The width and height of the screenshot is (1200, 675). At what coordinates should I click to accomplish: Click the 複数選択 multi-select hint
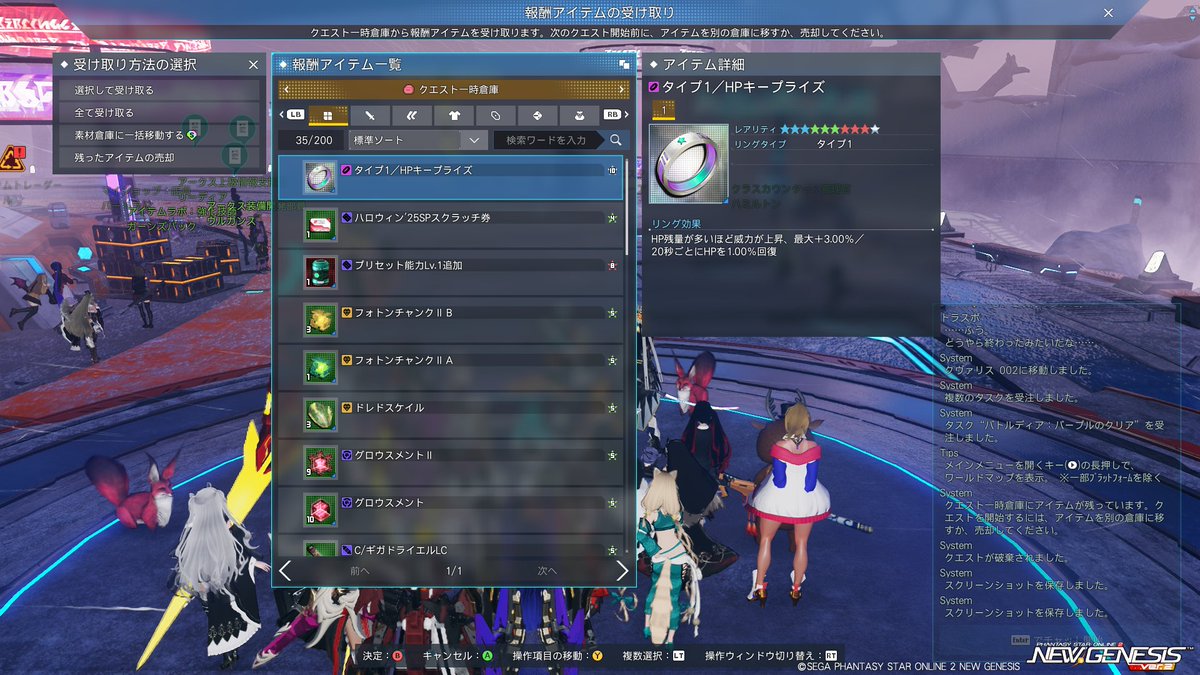pos(652,656)
